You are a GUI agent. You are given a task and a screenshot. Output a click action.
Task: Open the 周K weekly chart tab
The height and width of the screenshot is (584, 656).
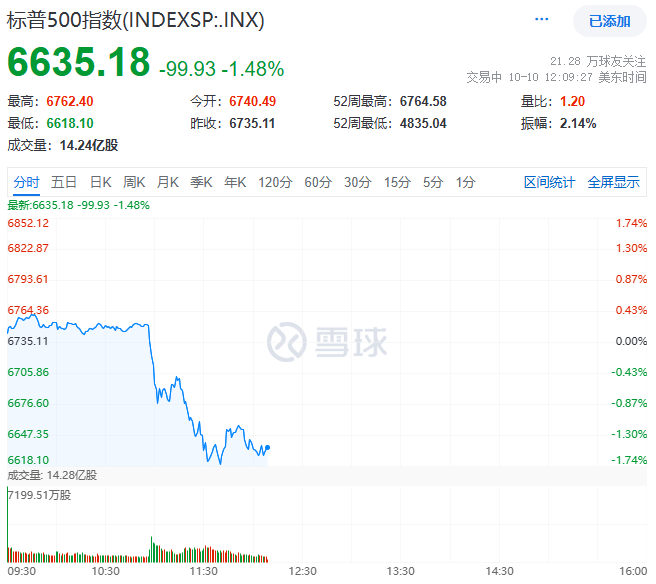(134, 182)
